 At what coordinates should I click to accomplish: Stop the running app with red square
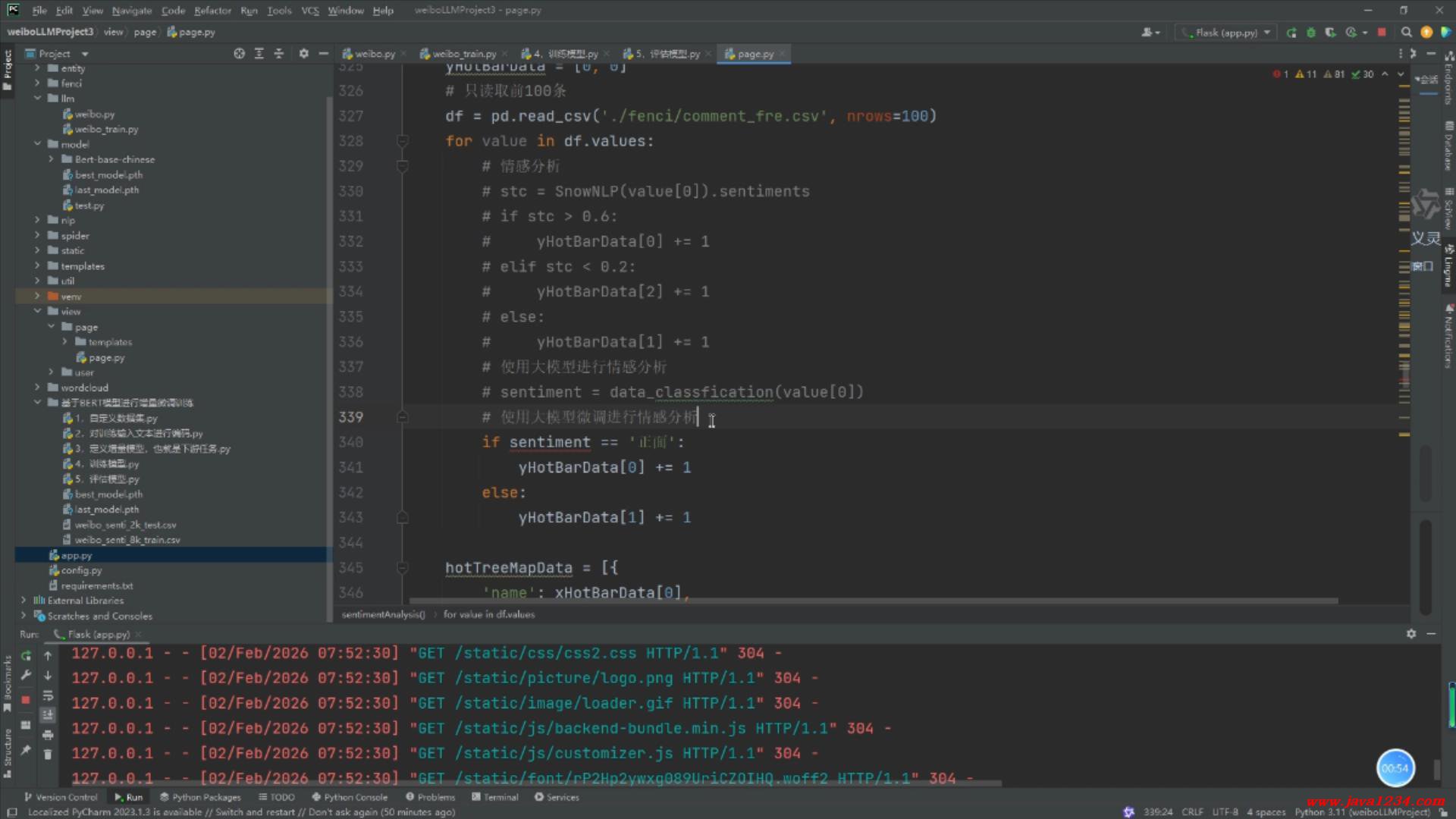click(x=1382, y=33)
